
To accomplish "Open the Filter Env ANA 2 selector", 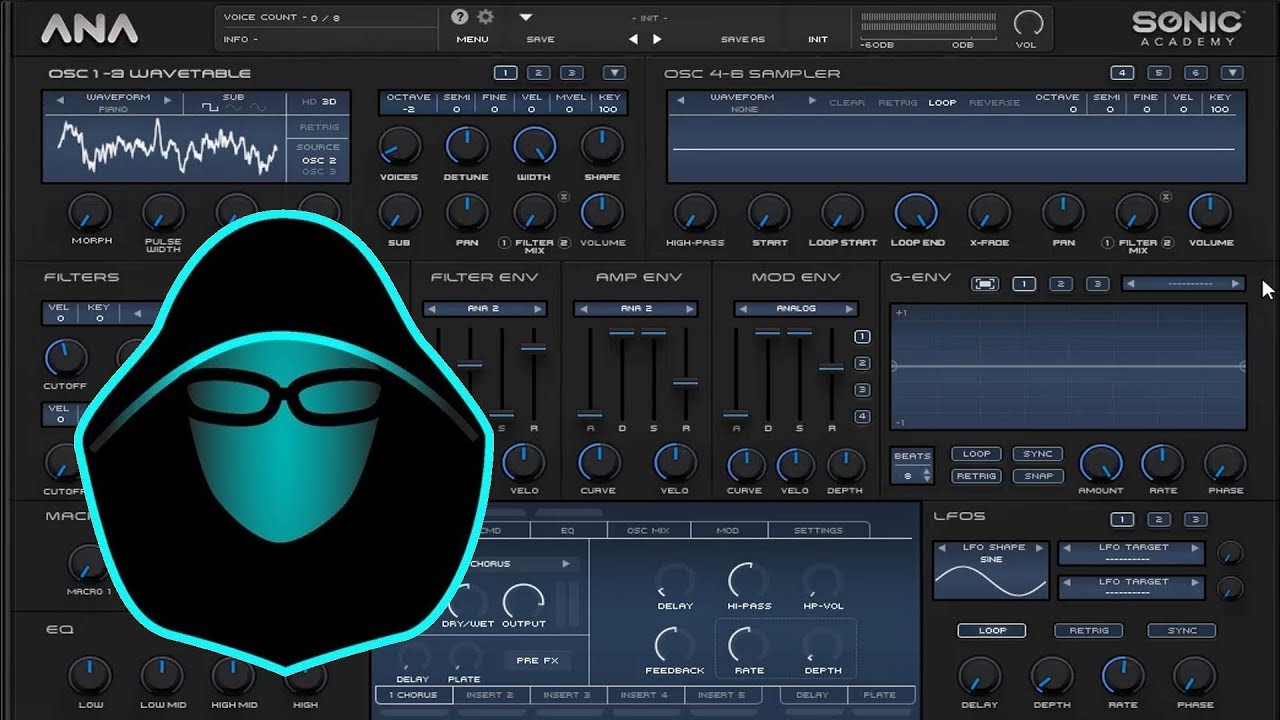I will (x=484, y=309).
